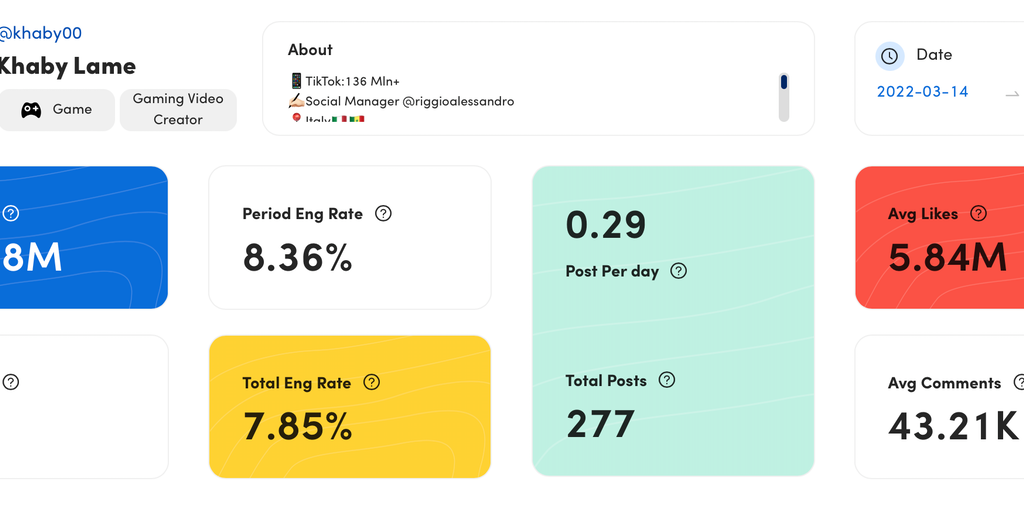1024x512 pixels.
Task: Click the help icon beside Period Eng Rate
Action: coord(383,213)
